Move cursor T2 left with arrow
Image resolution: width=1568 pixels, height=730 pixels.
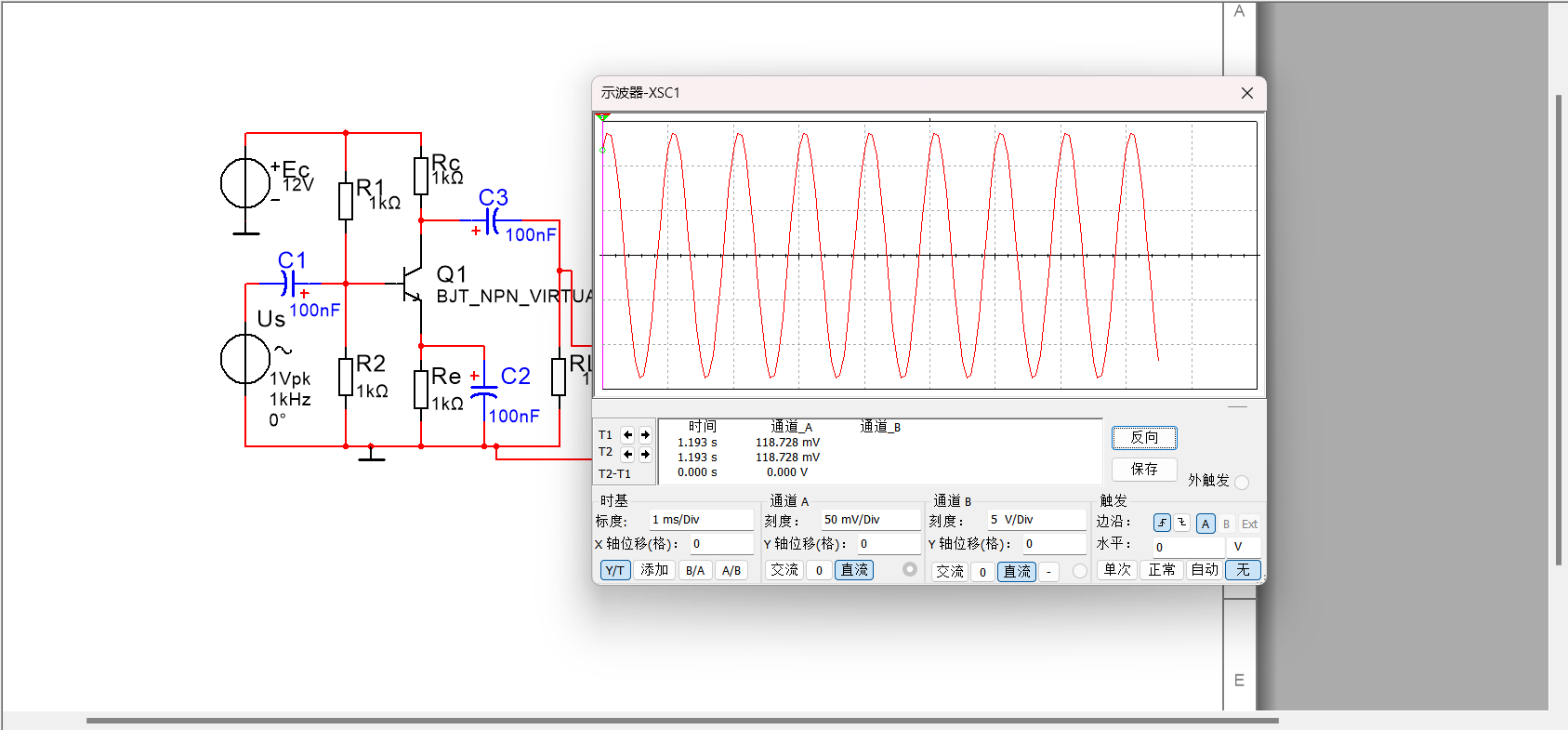point(627,454)
